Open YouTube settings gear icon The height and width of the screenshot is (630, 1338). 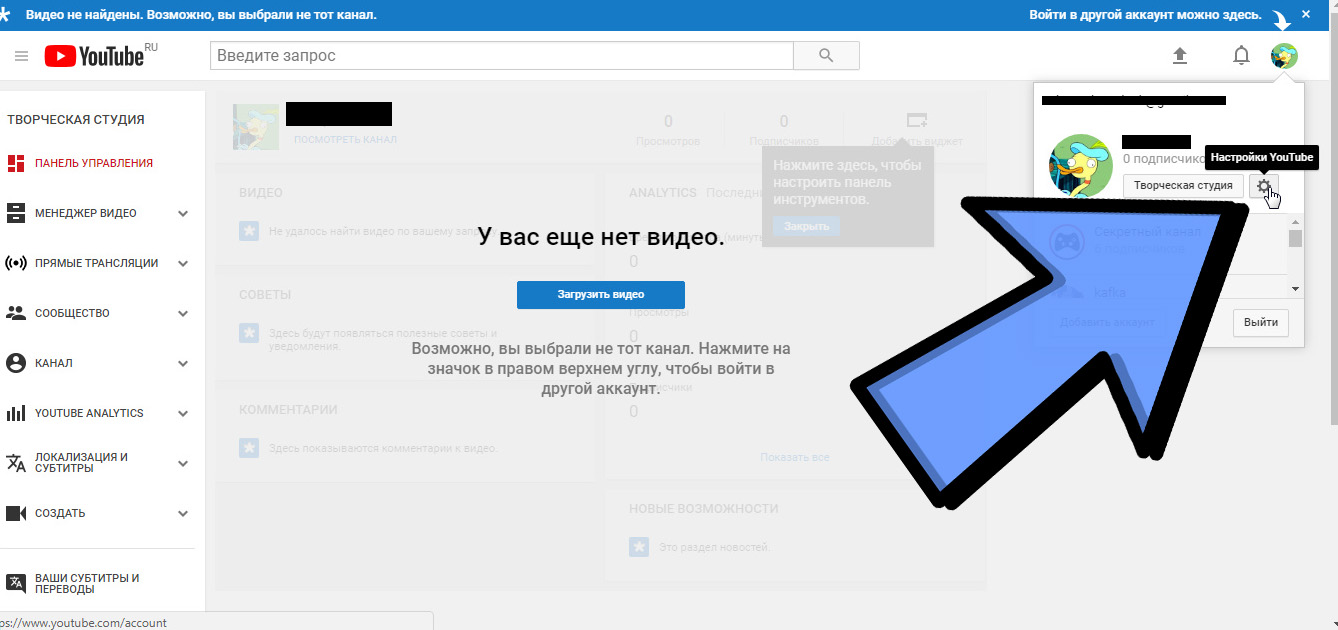coord(1263,186)
